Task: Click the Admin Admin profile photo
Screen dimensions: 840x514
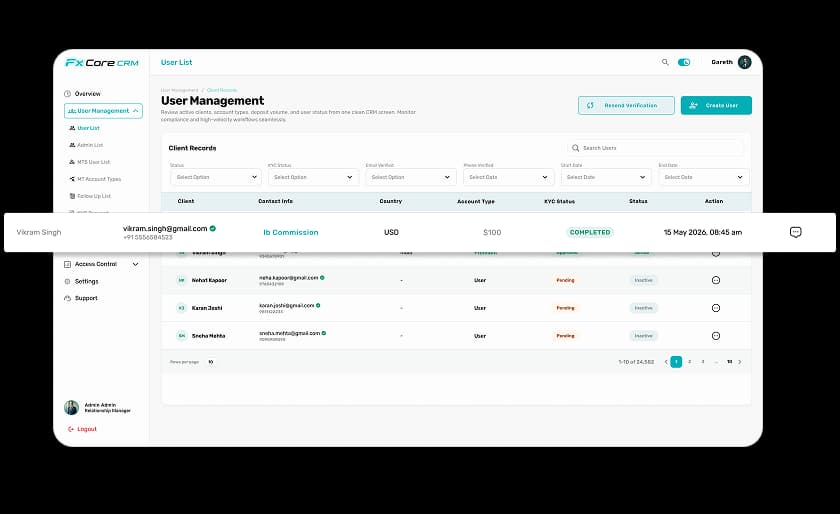Action: coord(71,408)
